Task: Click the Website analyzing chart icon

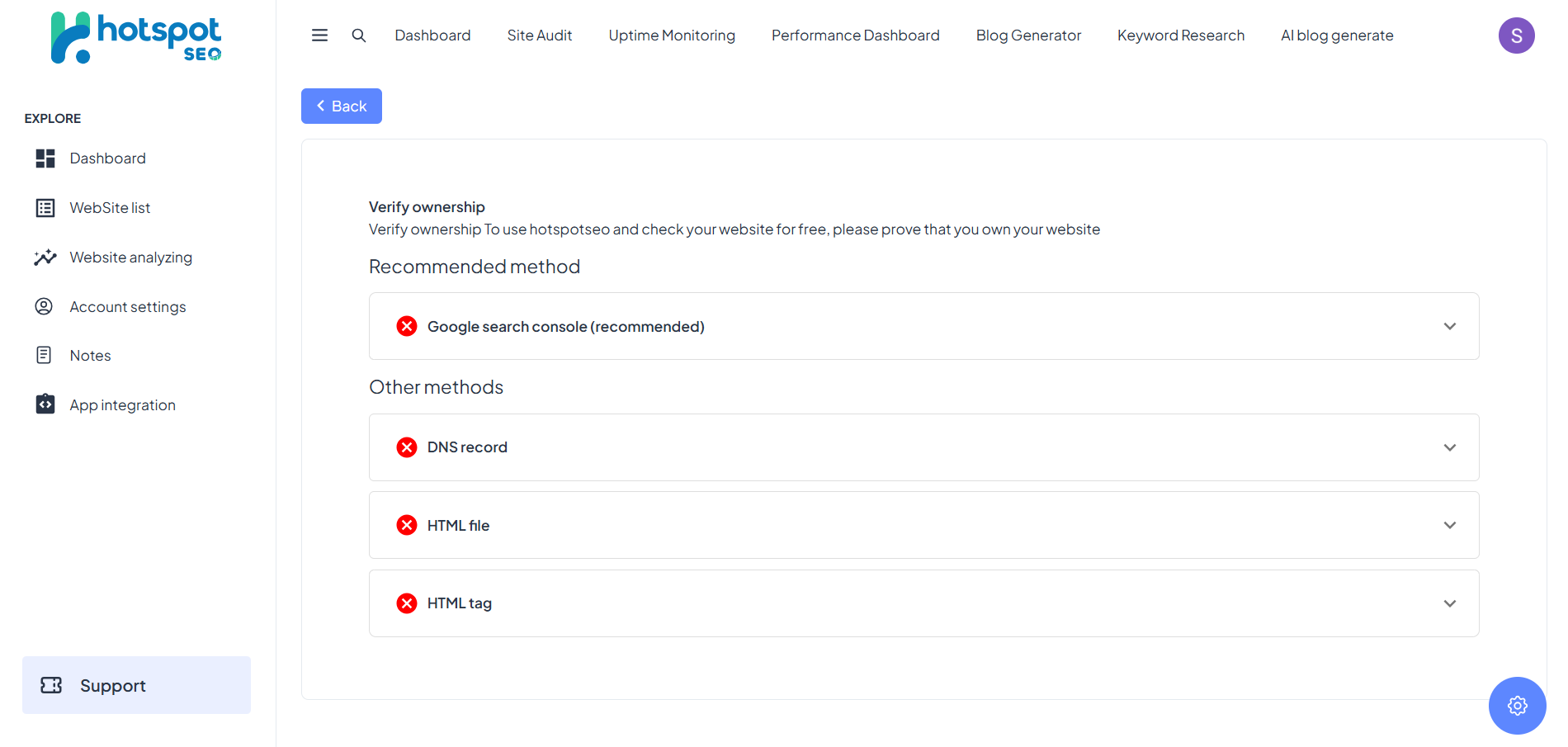Action: (x=45, y=258)
